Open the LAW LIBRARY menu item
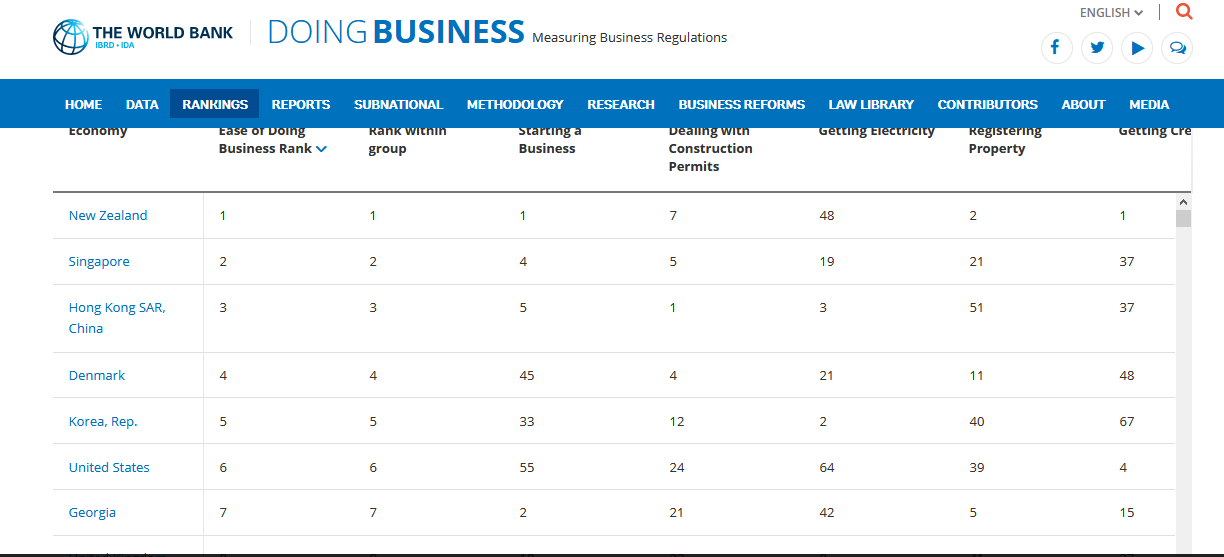This screenshot has height=557, width=1224. point(871,104)
